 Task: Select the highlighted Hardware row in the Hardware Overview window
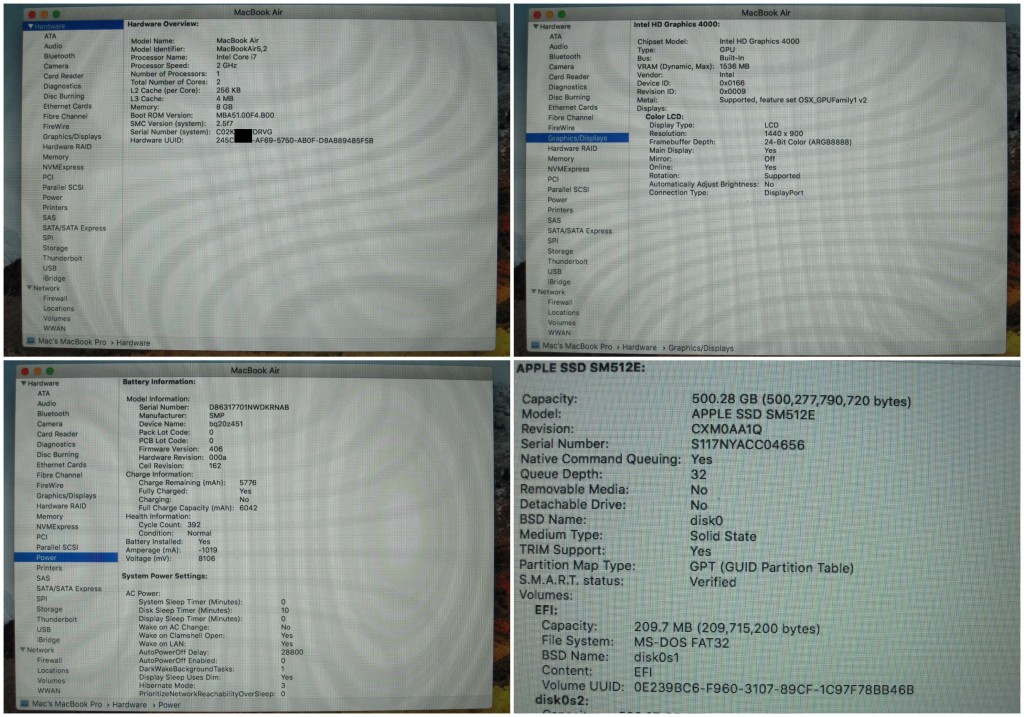[x=73, y=26]
